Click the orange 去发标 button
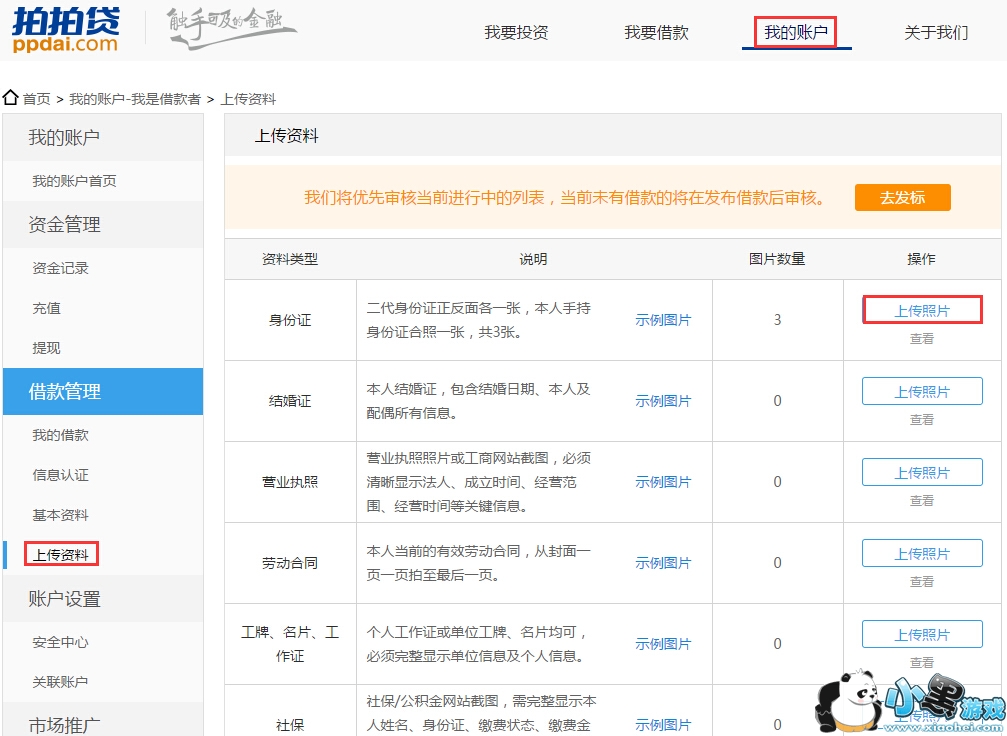1007x736 pixels. (902, 198)
